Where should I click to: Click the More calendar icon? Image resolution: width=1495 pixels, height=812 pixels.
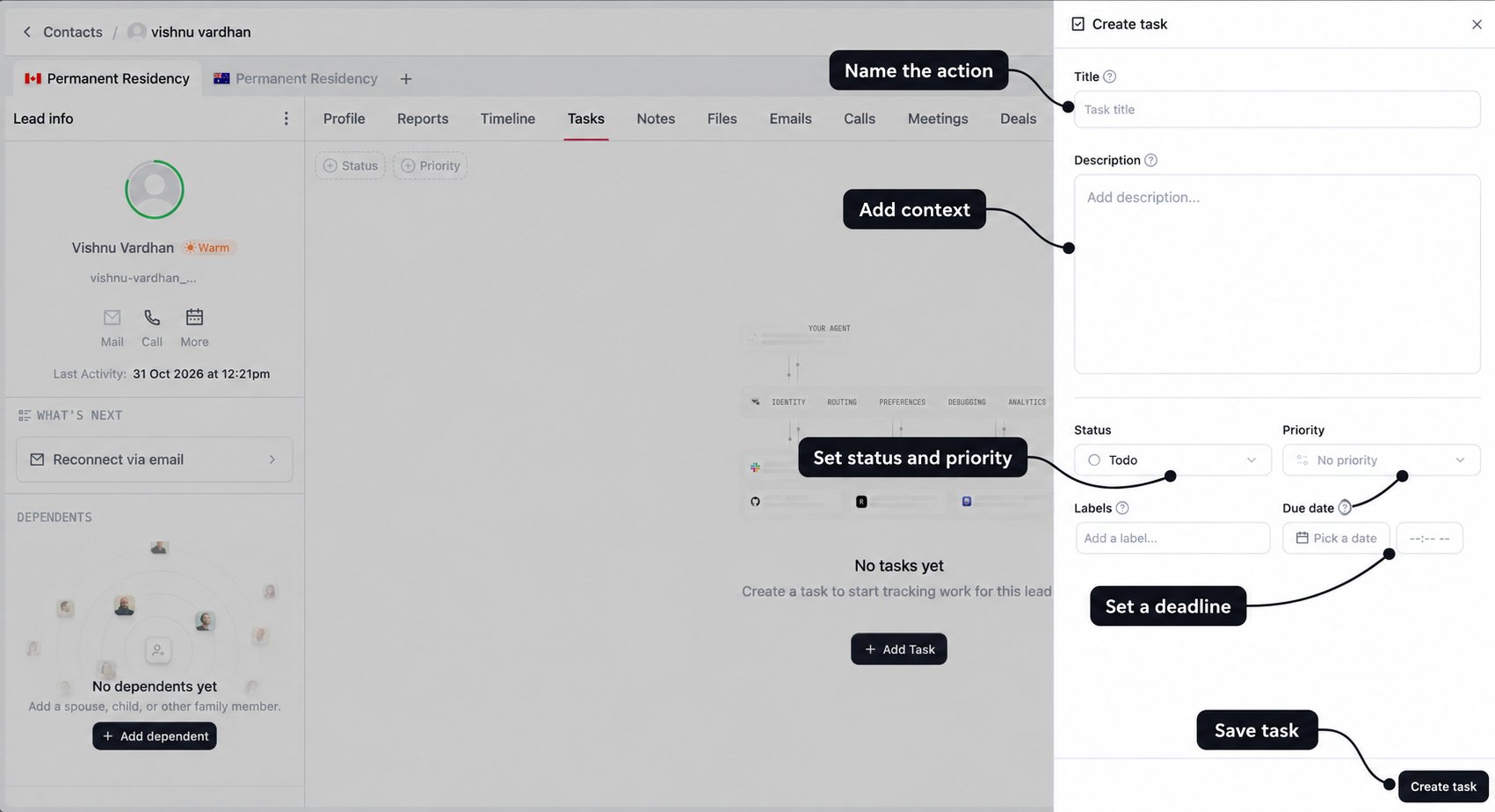pyautogui.click(x=194, y=317)
